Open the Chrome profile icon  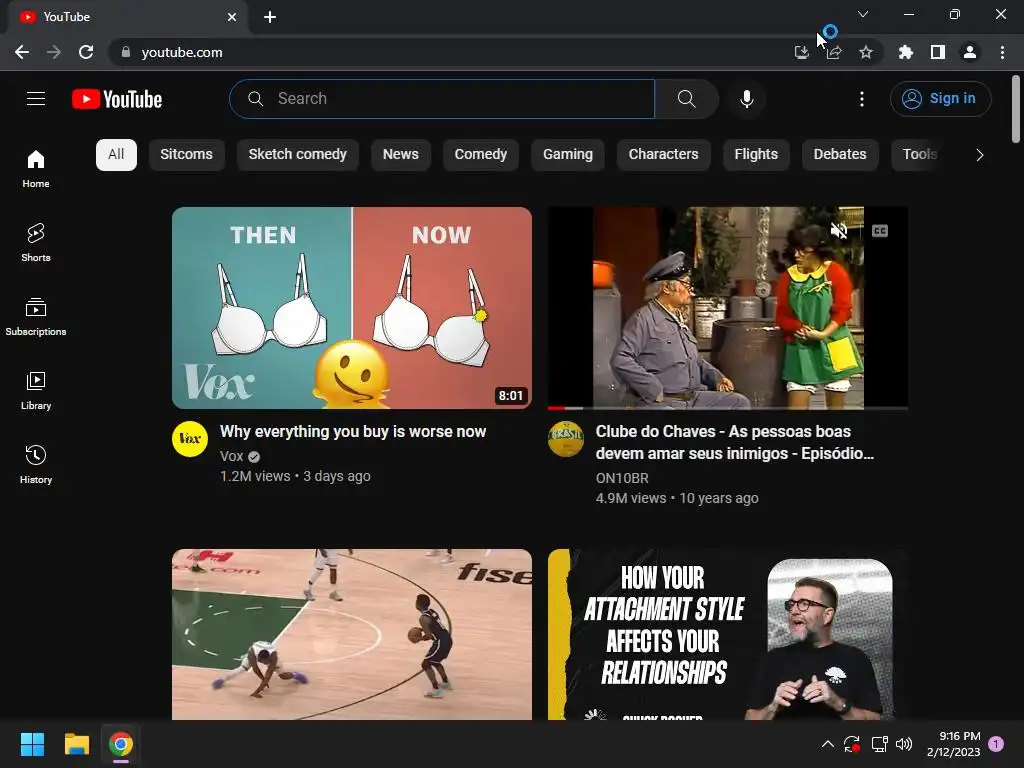coord(970,52)
